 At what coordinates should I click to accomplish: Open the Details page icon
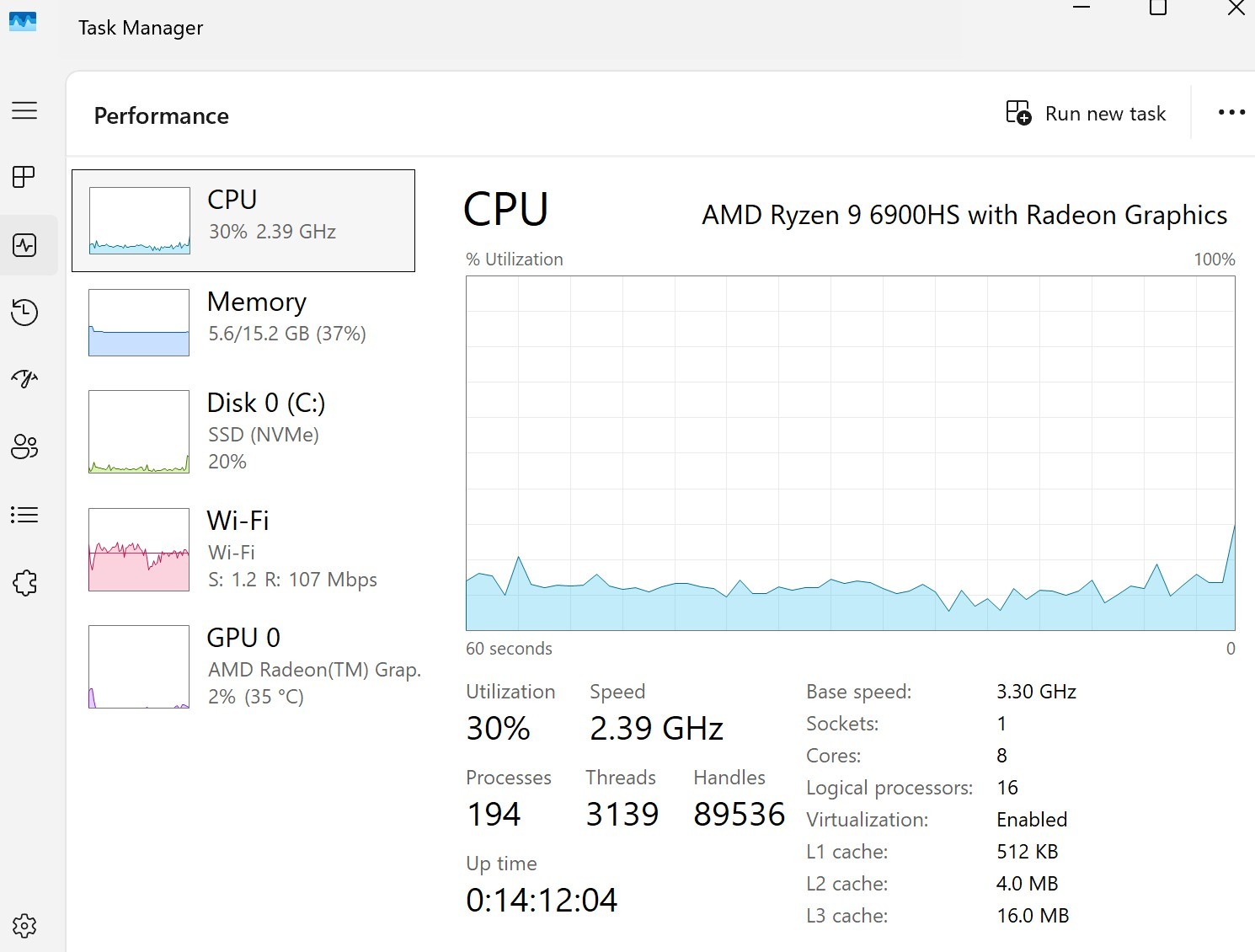(x=24, y=515)
